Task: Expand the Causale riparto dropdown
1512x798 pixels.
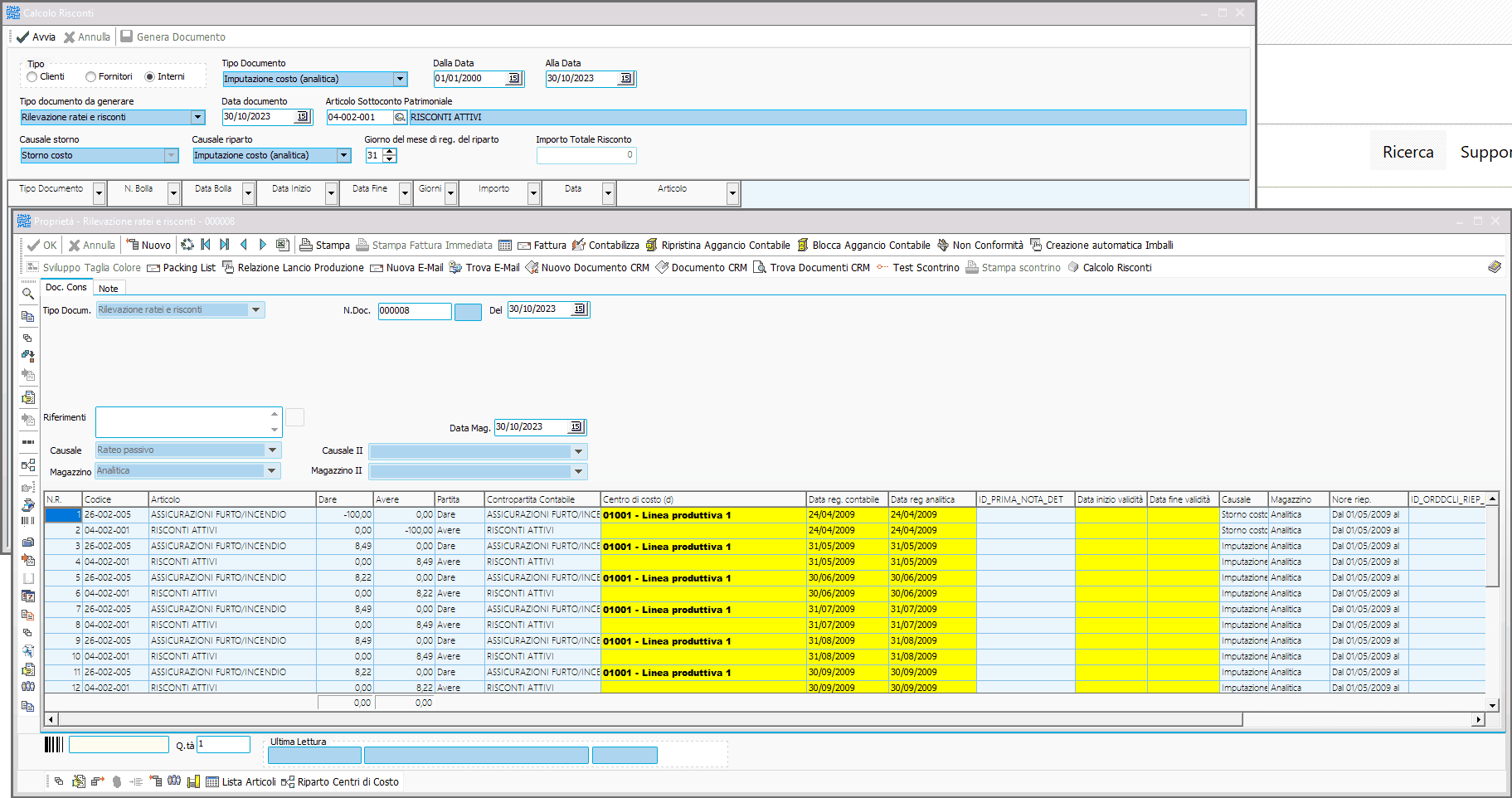Action: pyautogui.click(x=343, y=155)
